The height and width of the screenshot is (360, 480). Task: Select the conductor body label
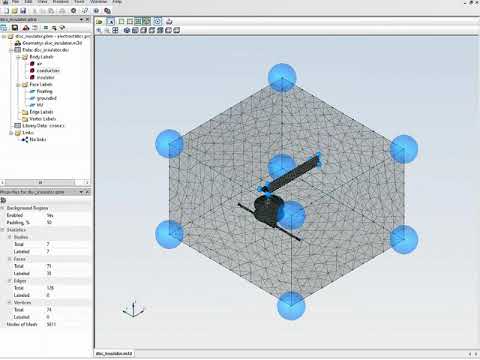point(48,71)
